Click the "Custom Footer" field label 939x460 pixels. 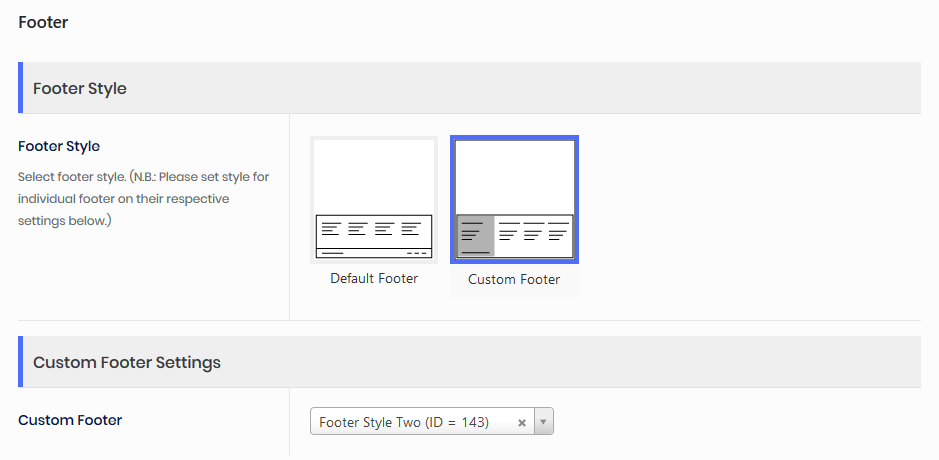tap(70, 420)
